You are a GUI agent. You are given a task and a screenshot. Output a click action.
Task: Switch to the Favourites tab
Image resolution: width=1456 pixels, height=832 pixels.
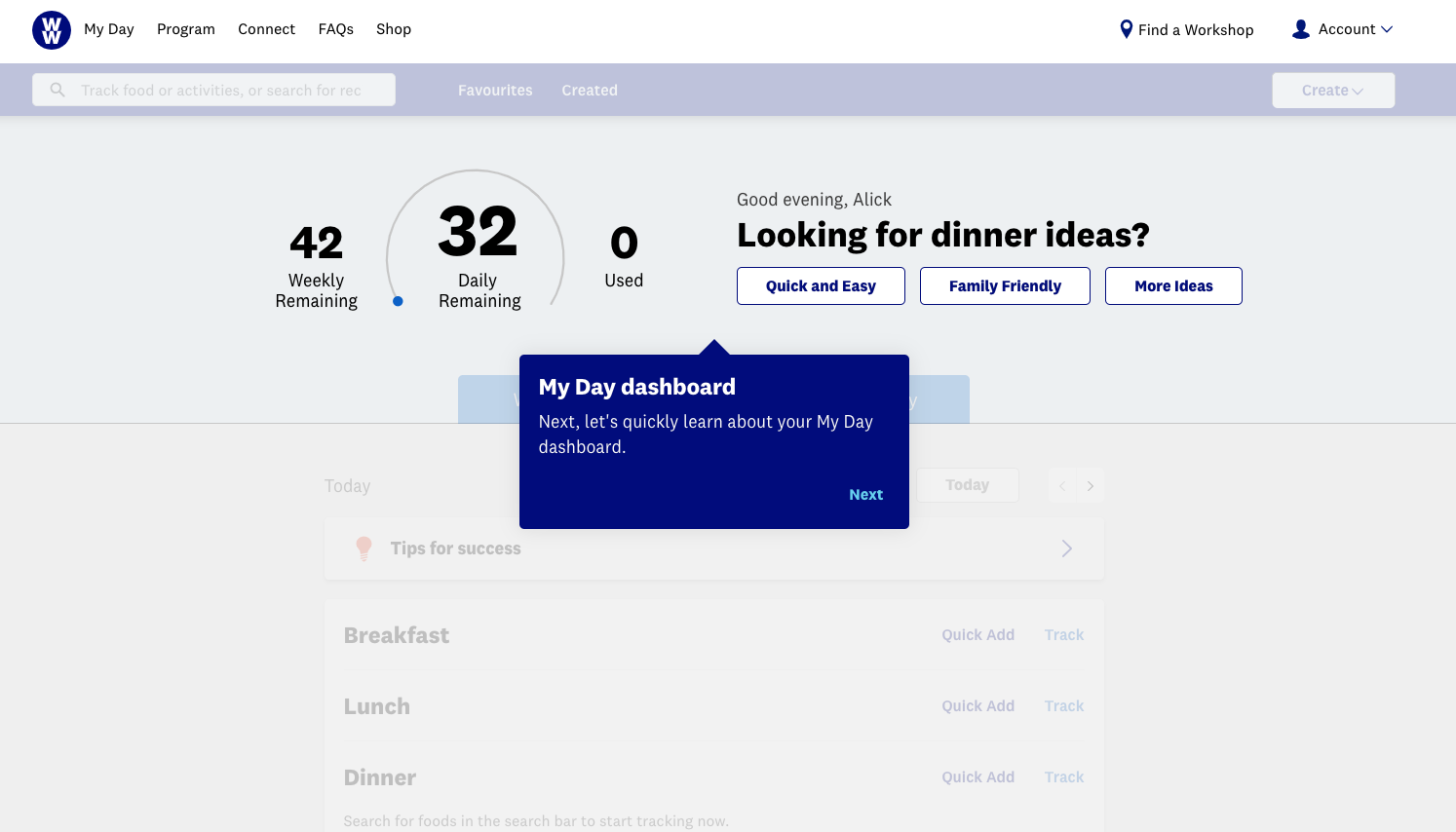click(495, 91)
